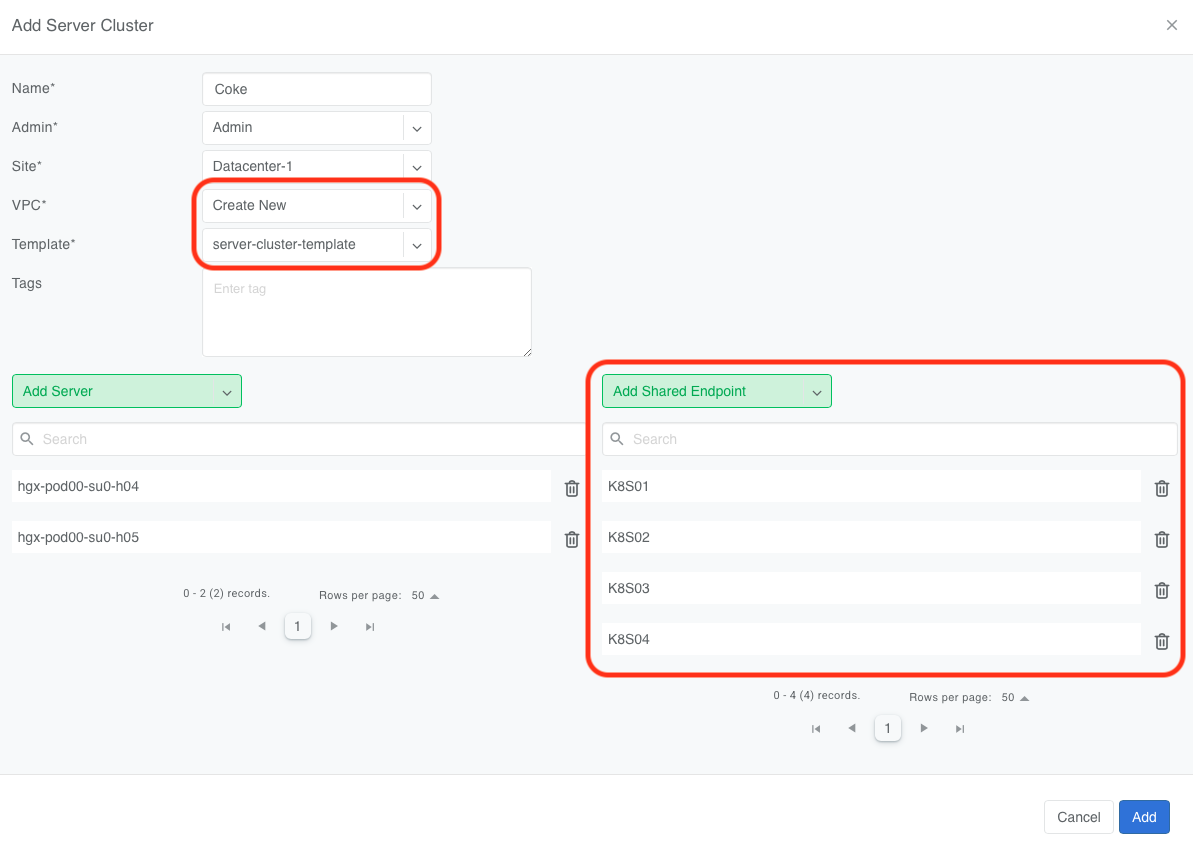The image size is (1193, 856).
Task: Close the Add Server Cluster dialog
Action: (x=1172, y=25)
